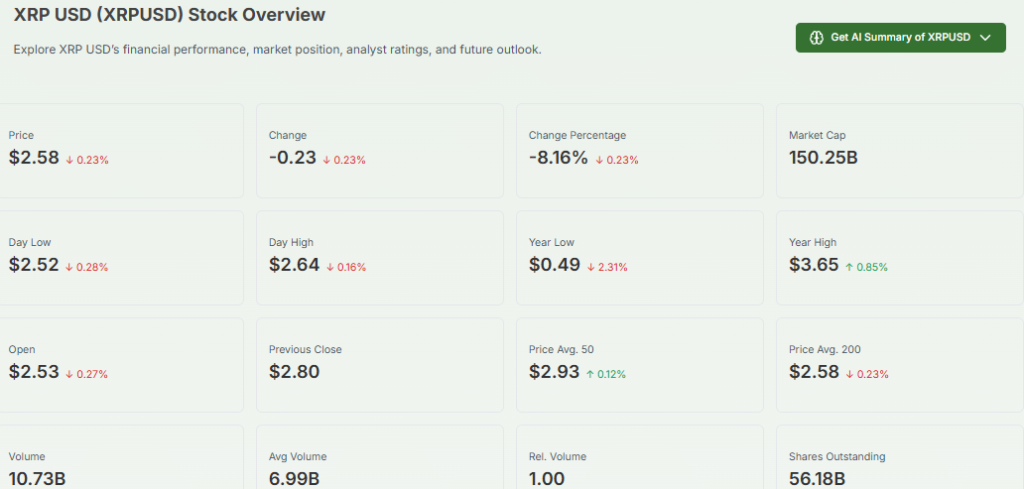1024x489 pixels.
Task: Click red down arrow beside Open $2.53
Action: pos(70,374)
